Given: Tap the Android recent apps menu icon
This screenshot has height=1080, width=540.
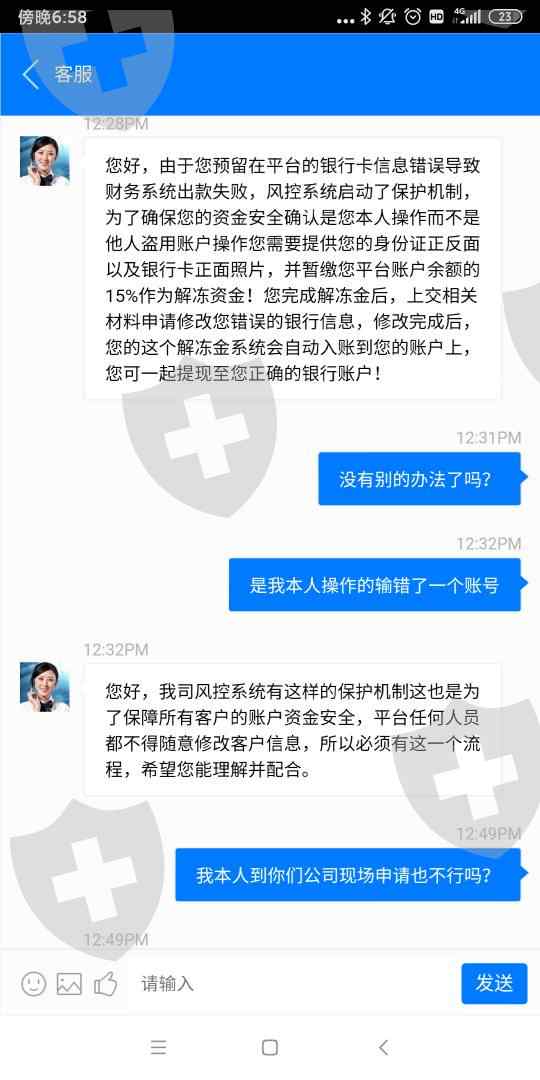Looking at the screenshot, I should tap(158, 1048).
